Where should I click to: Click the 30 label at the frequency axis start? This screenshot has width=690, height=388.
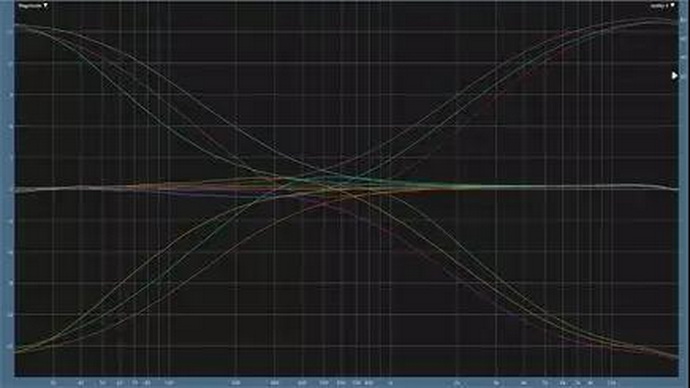53,383
